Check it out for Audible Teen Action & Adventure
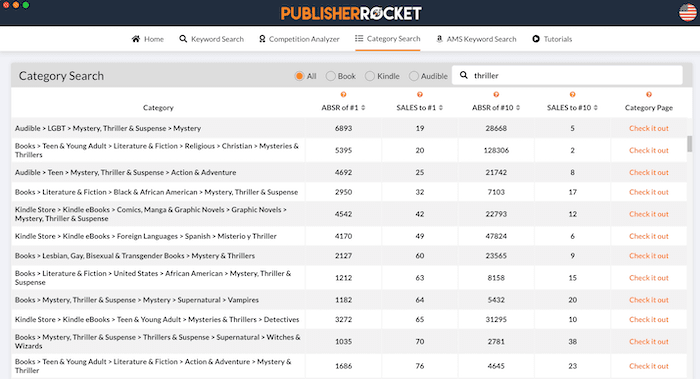The height and width of the screenshot is (379, 700). coord(649,172)
